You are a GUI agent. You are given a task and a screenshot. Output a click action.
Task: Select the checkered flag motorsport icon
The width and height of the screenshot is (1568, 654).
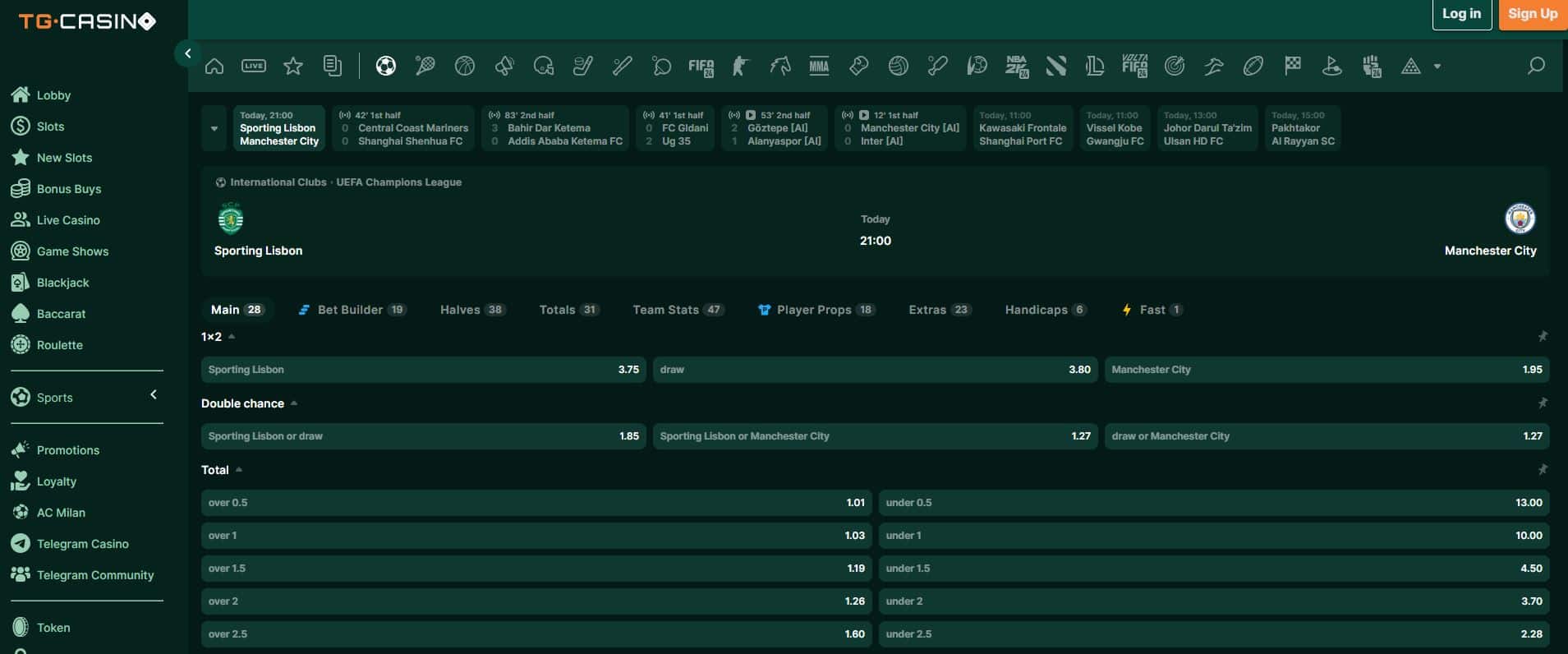click(1293, 67)
